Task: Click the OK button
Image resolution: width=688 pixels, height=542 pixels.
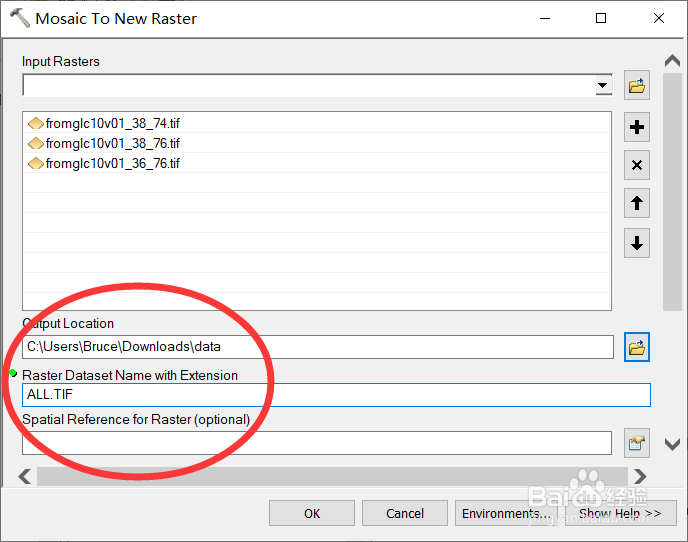Action: click(x=312, y=513)
